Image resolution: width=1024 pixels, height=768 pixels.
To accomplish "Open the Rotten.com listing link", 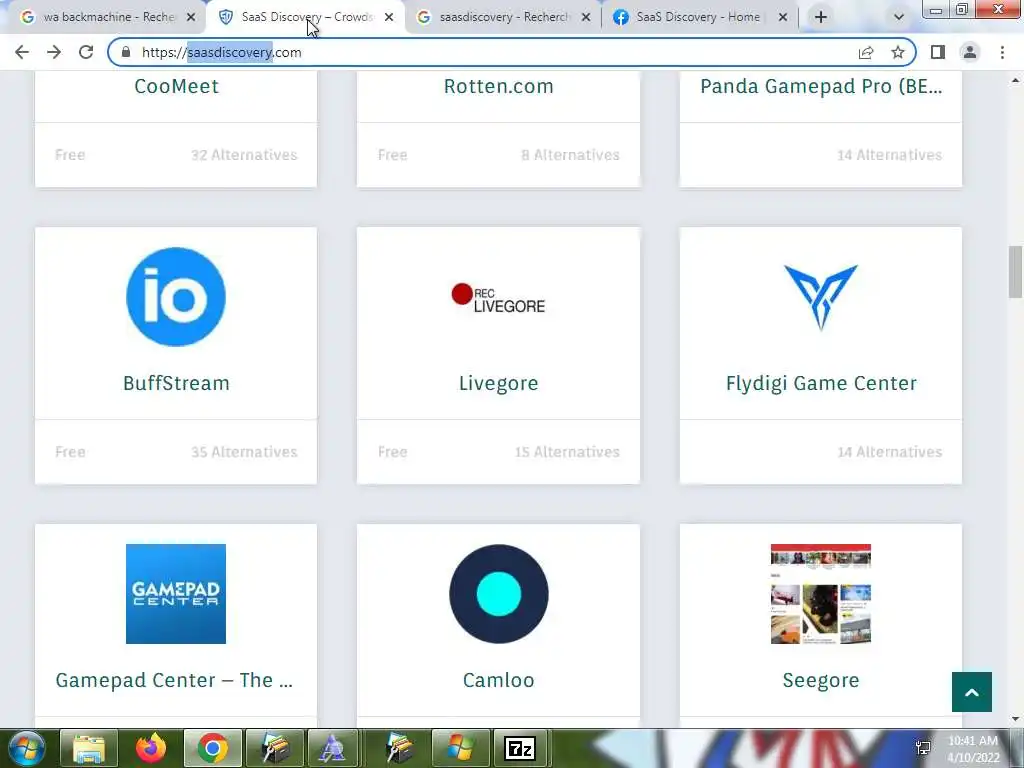I will click(x=498, y=86).
